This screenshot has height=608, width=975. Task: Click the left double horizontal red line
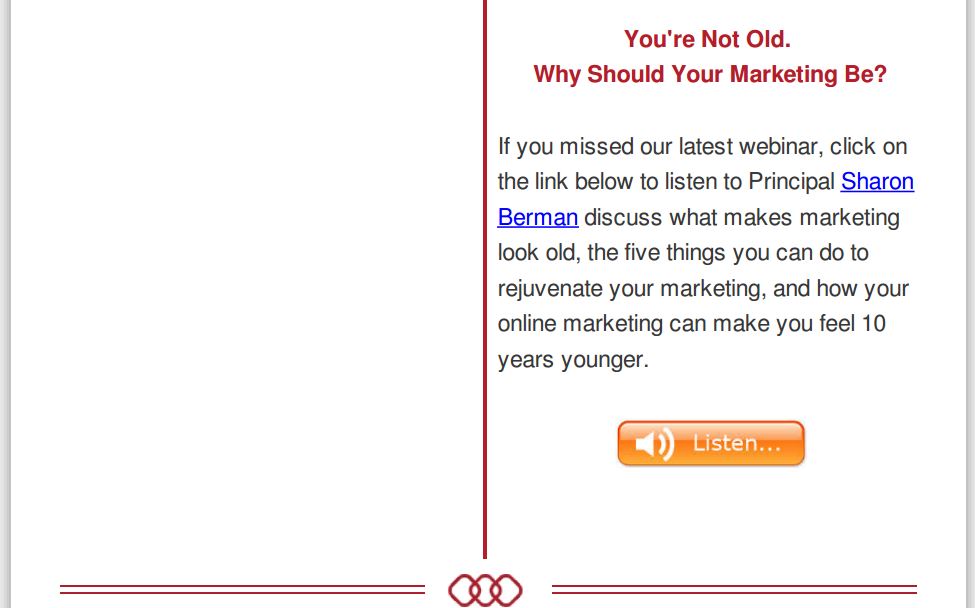(x=242, y=589)
